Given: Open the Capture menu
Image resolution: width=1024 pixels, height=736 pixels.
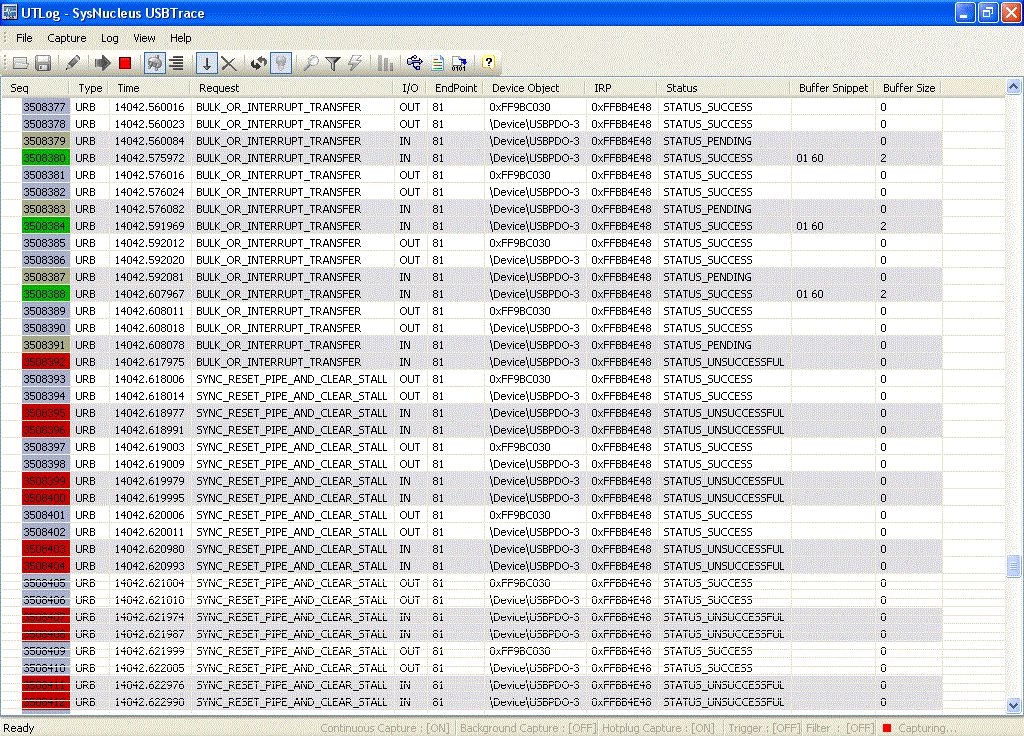Looking at the screenshot, I should point(67,38).
